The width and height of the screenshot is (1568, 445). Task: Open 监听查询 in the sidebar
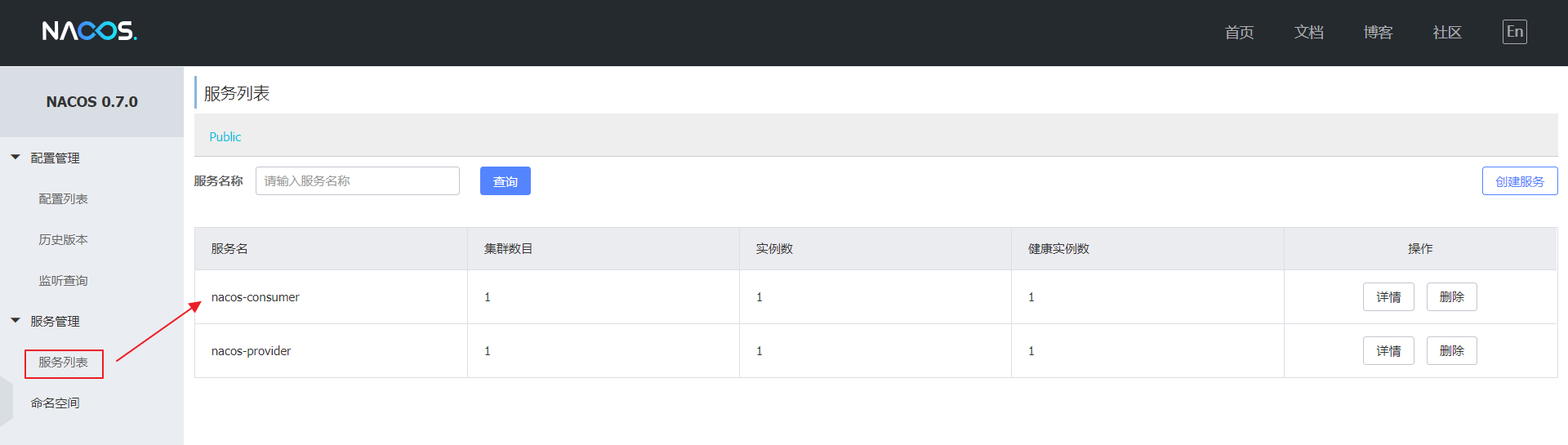coord(63,280)
